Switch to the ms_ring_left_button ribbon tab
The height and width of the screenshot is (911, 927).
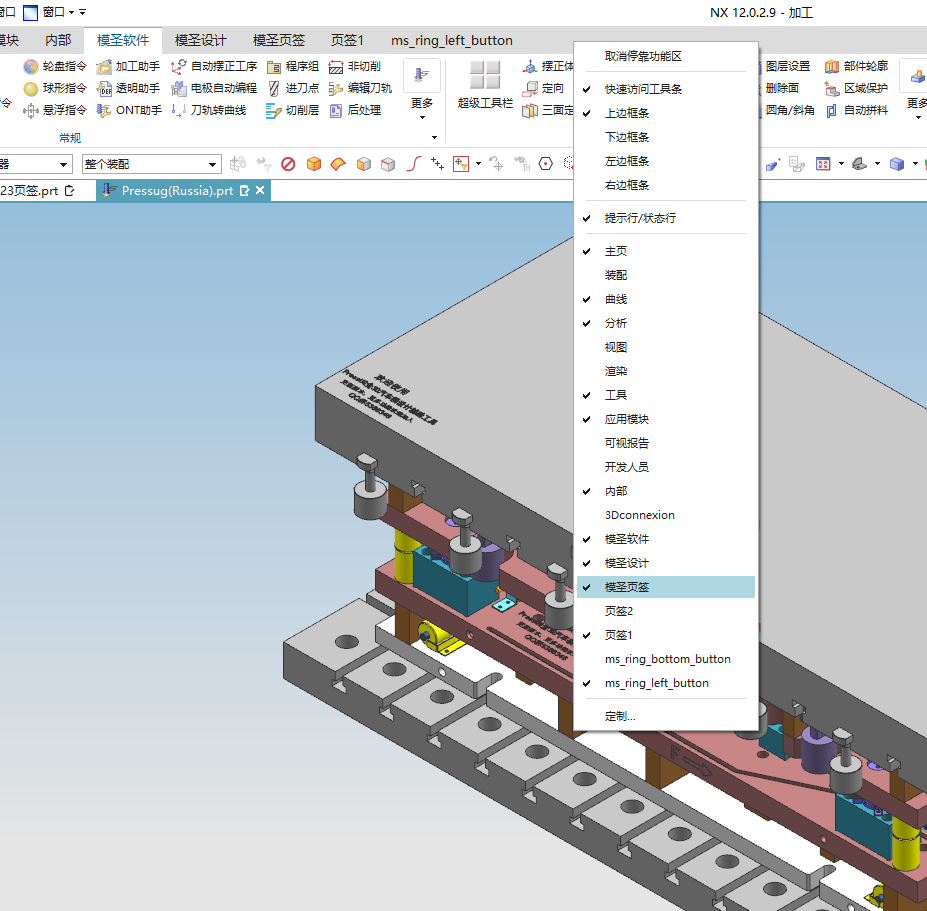click(x=452, y=40)
